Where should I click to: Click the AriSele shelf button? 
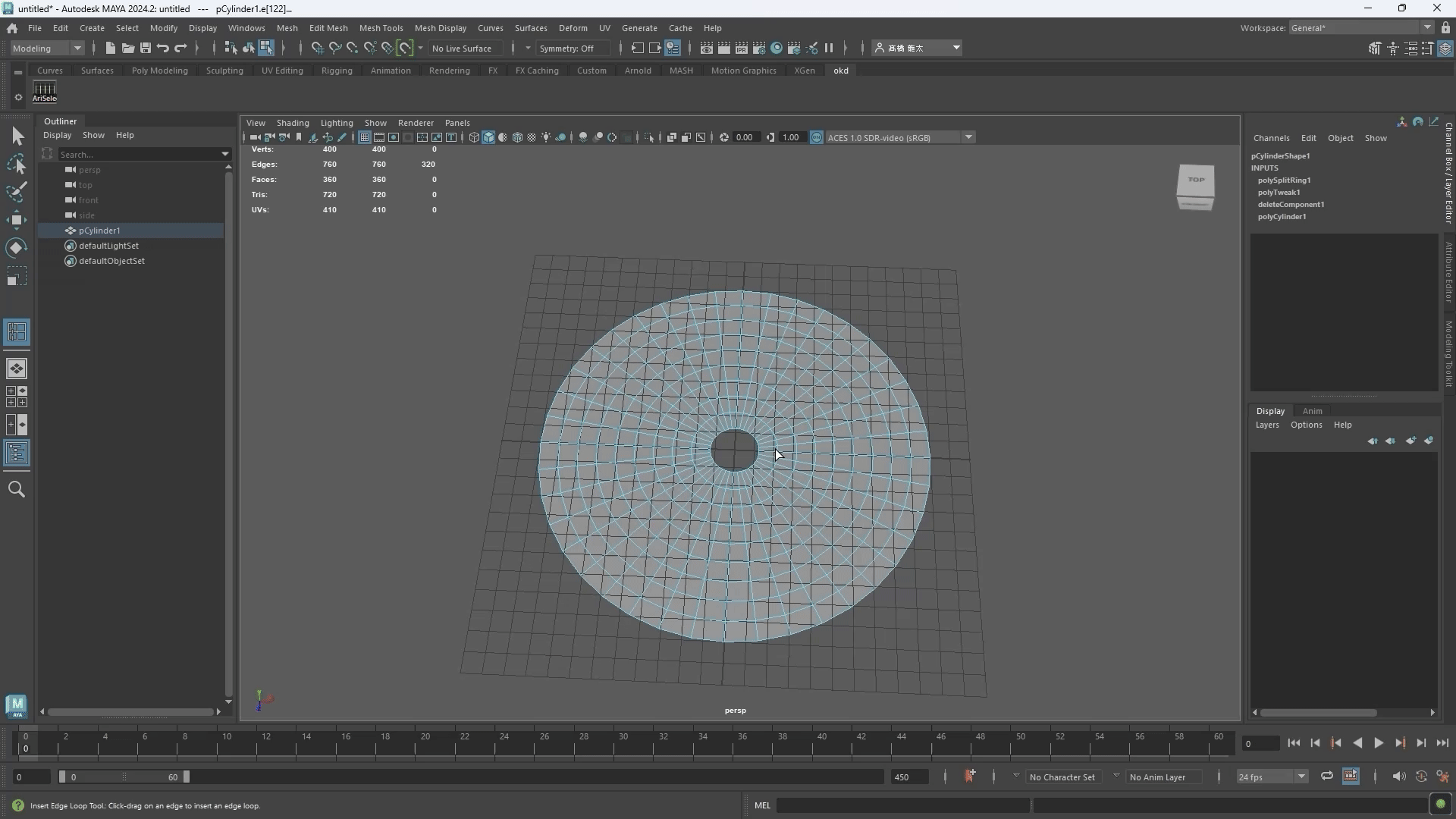45,92
